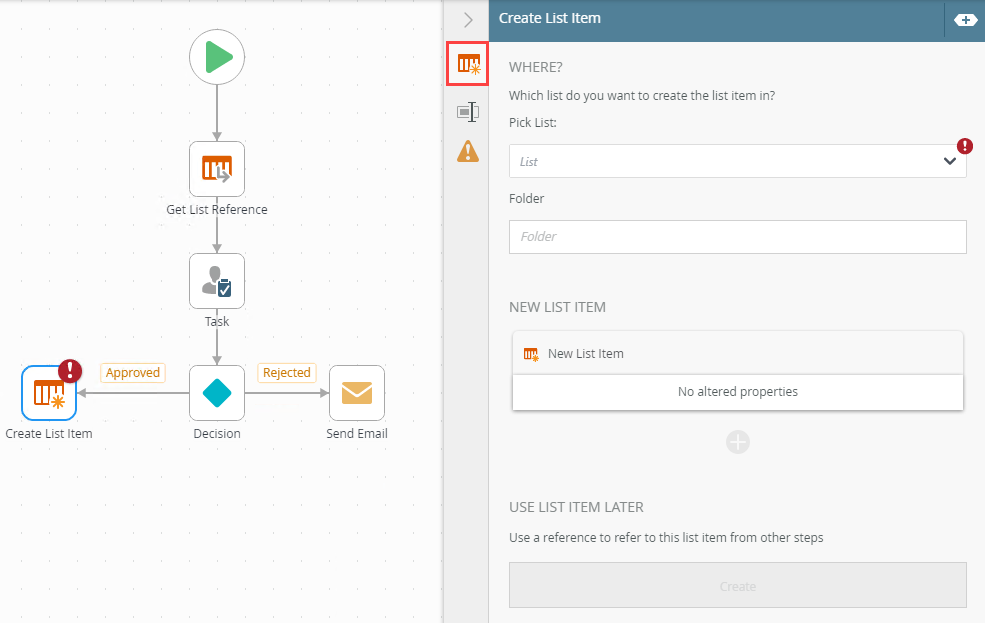The height and width of the screenshot is (623, 985).
Task: Click the Task step label
Action: tap(217, 322)
